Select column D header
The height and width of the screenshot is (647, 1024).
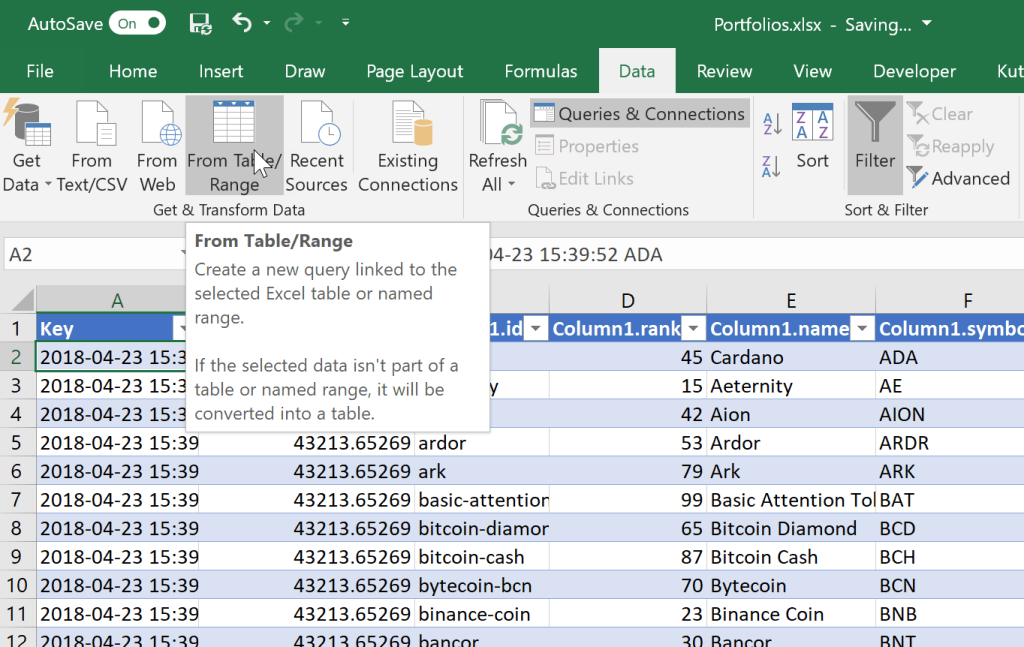click(x=628, y=300)
